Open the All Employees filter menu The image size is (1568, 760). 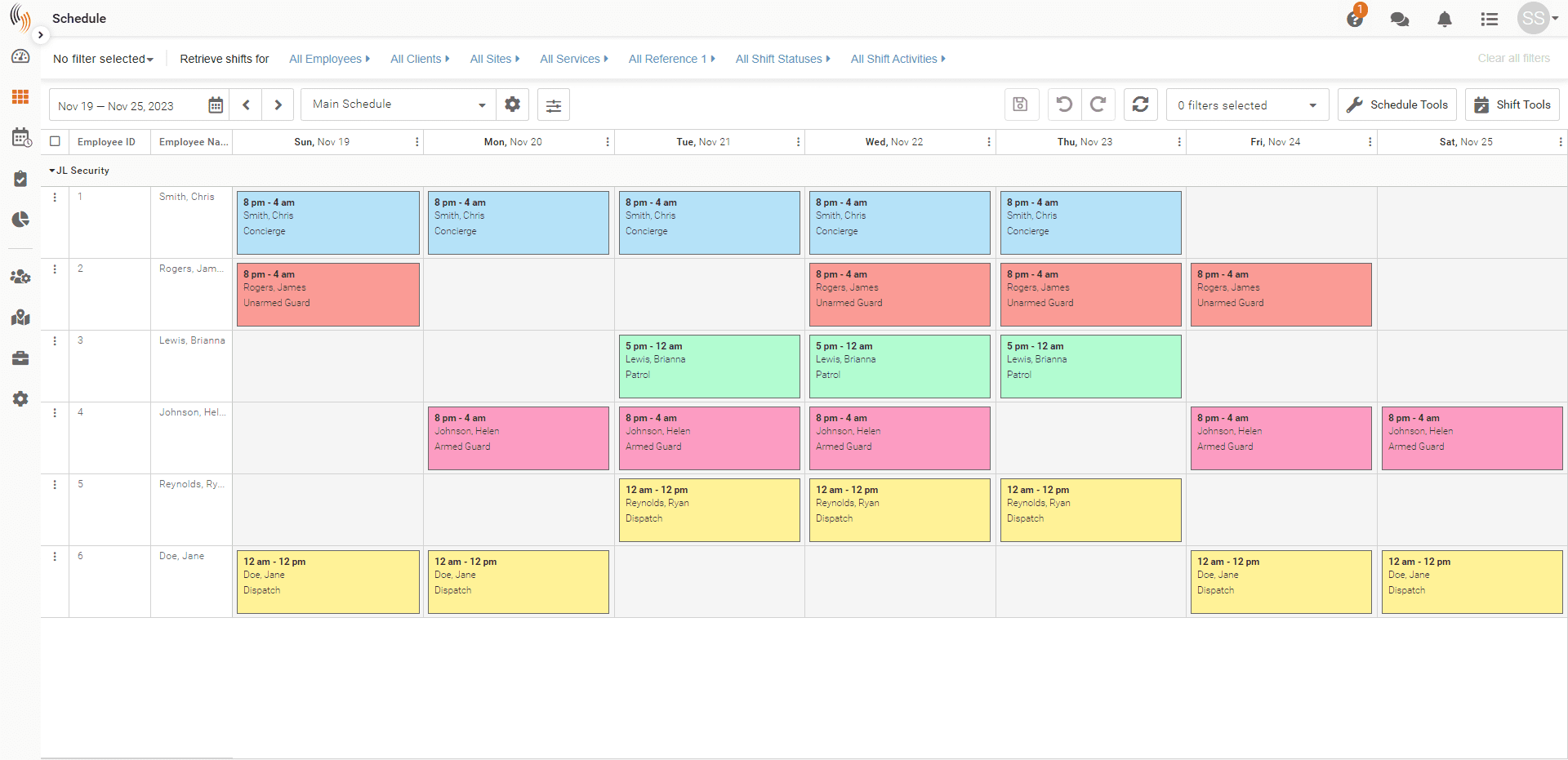coord(329,59)
